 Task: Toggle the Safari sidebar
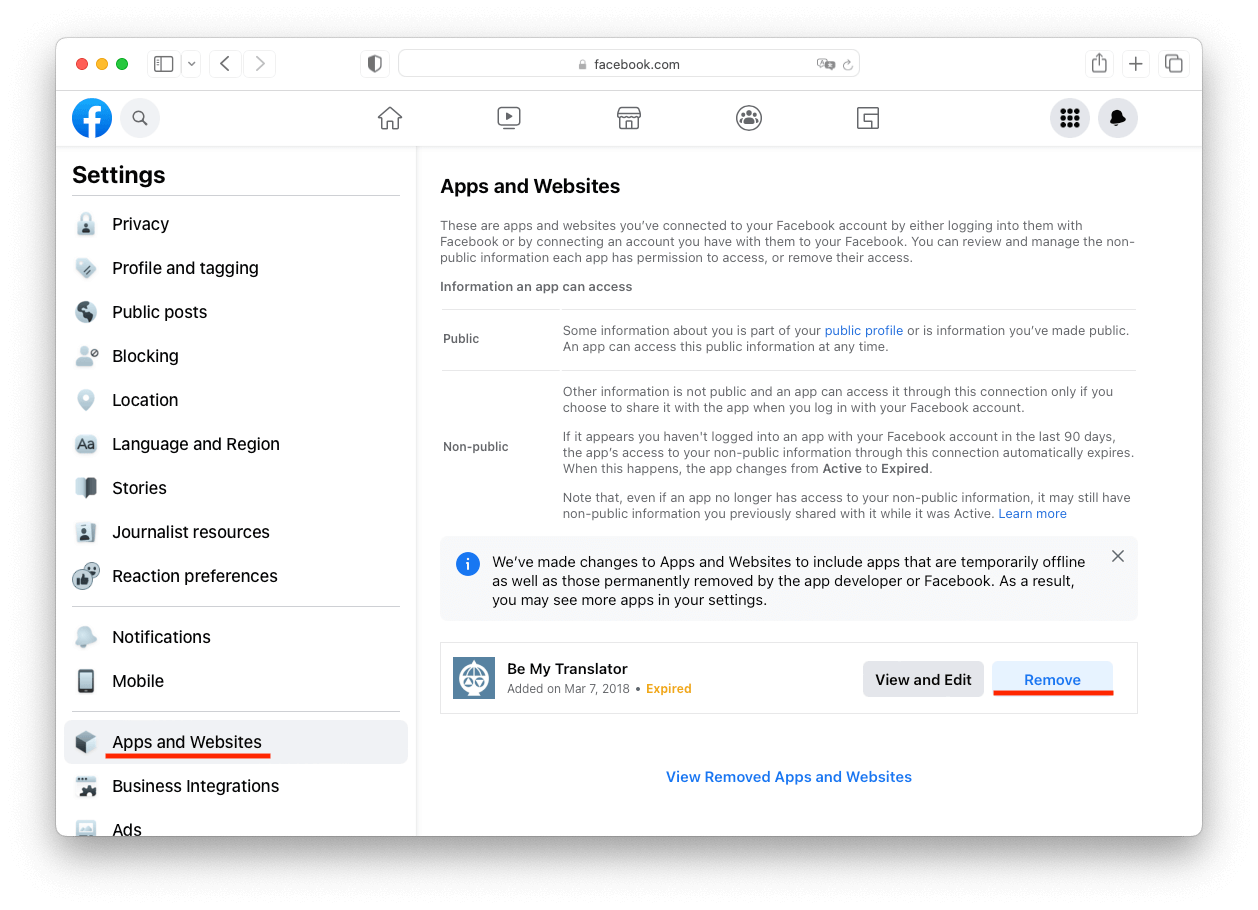(x=164, y=64)
